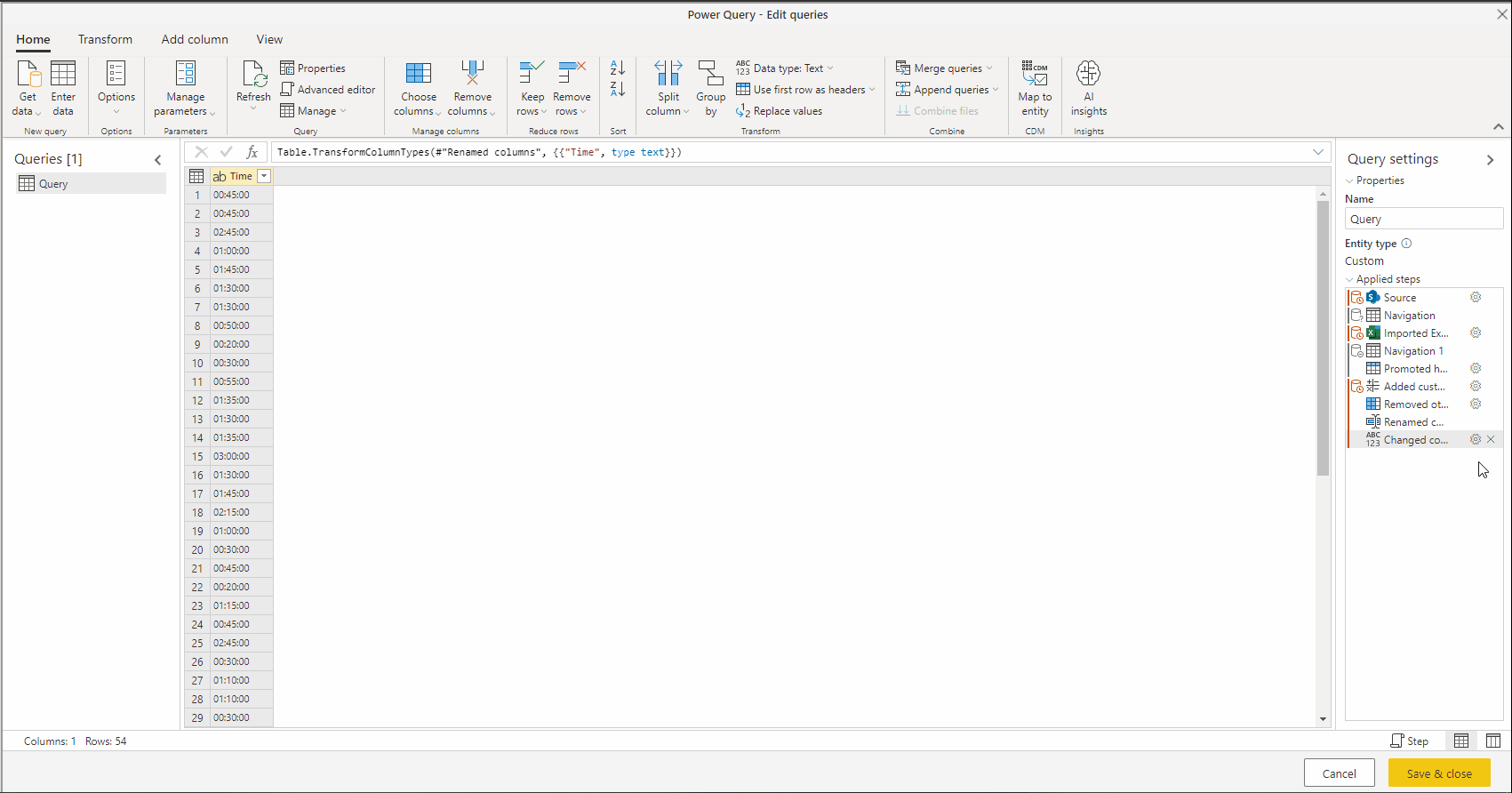Edit the query Name field
Viewport: 1512px width, 793px height.
pyautogui.click(x=1423, y=219)
